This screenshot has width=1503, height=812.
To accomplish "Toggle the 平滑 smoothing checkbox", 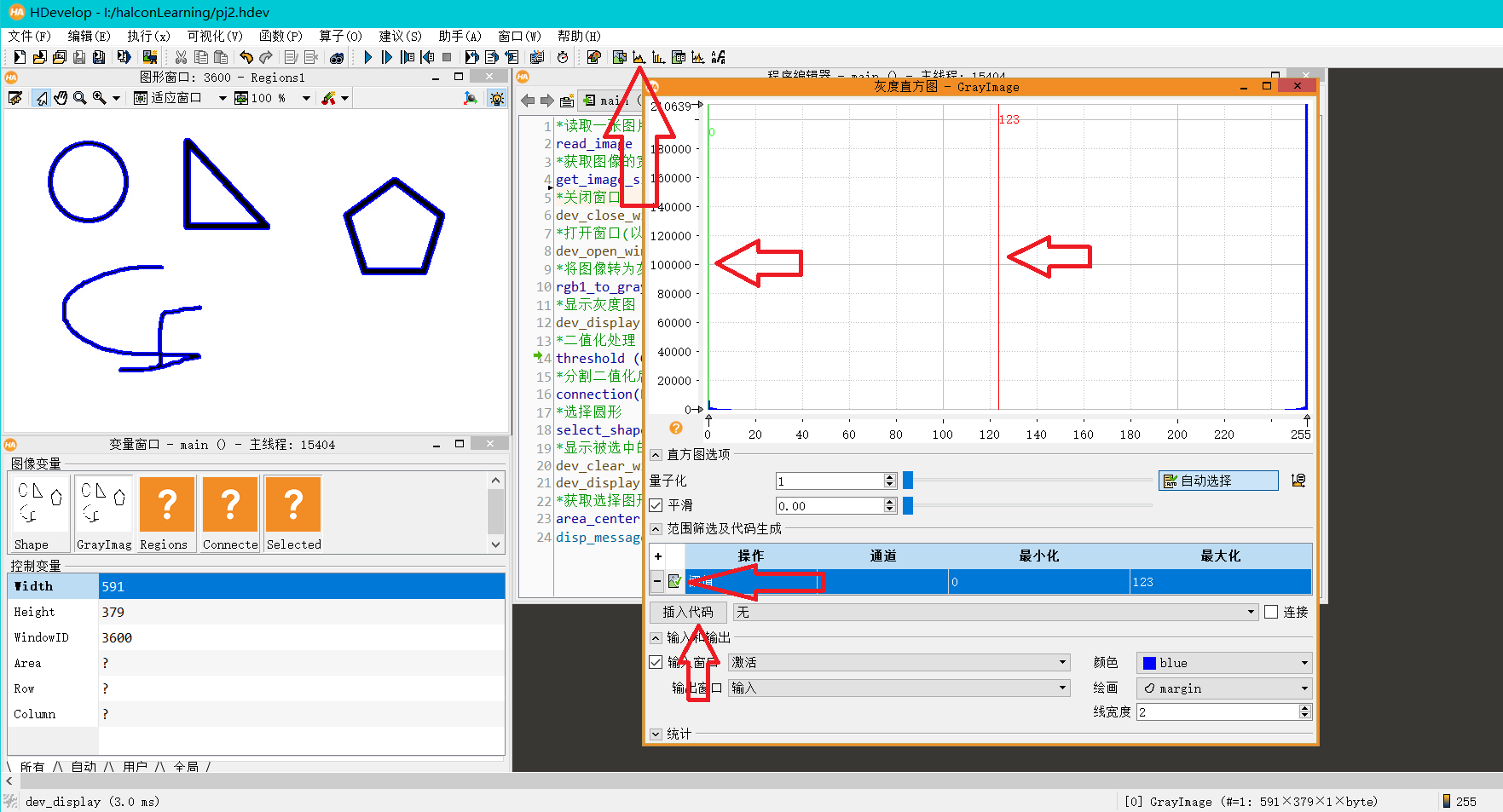I will coord(656,505).
